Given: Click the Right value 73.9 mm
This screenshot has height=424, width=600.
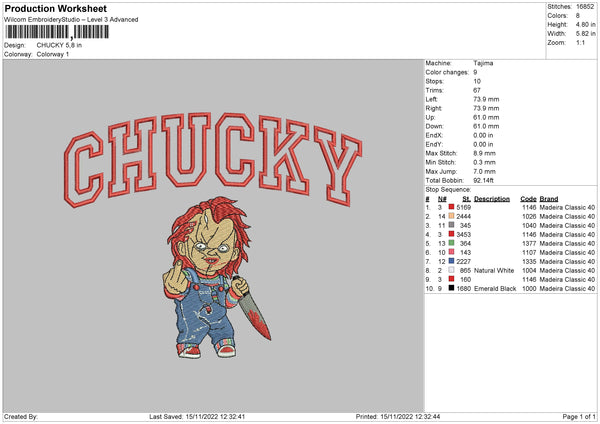Looking at the screenshot, I should 486,108.
